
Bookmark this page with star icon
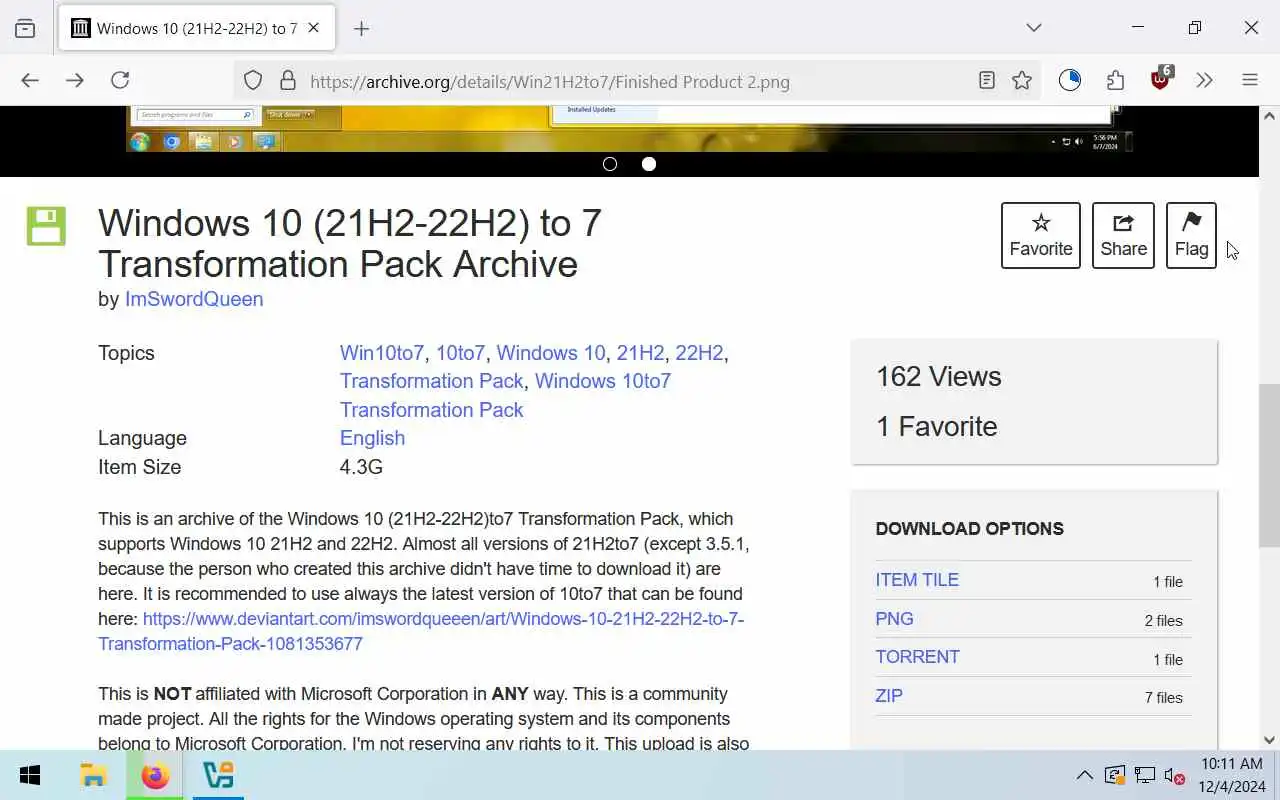tap(1021, 81)
